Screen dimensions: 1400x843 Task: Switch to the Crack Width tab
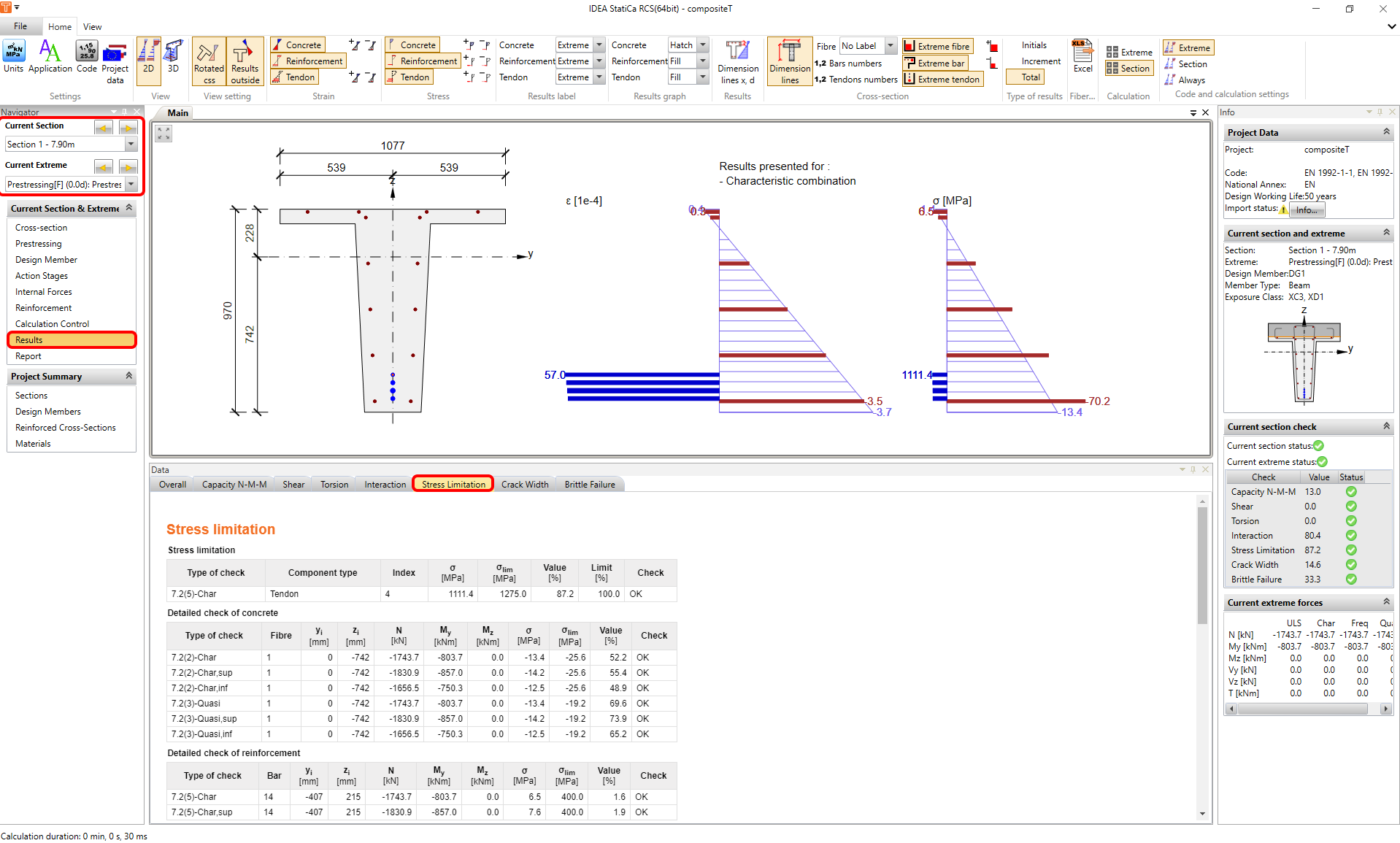tap(524, 485)
